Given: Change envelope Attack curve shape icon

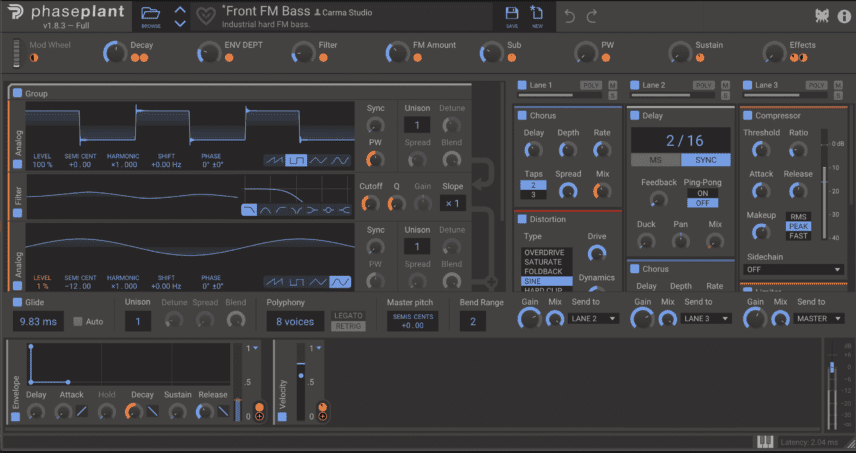Looking at the screenshot, I should pyautogui.click(x=82, y=412).
